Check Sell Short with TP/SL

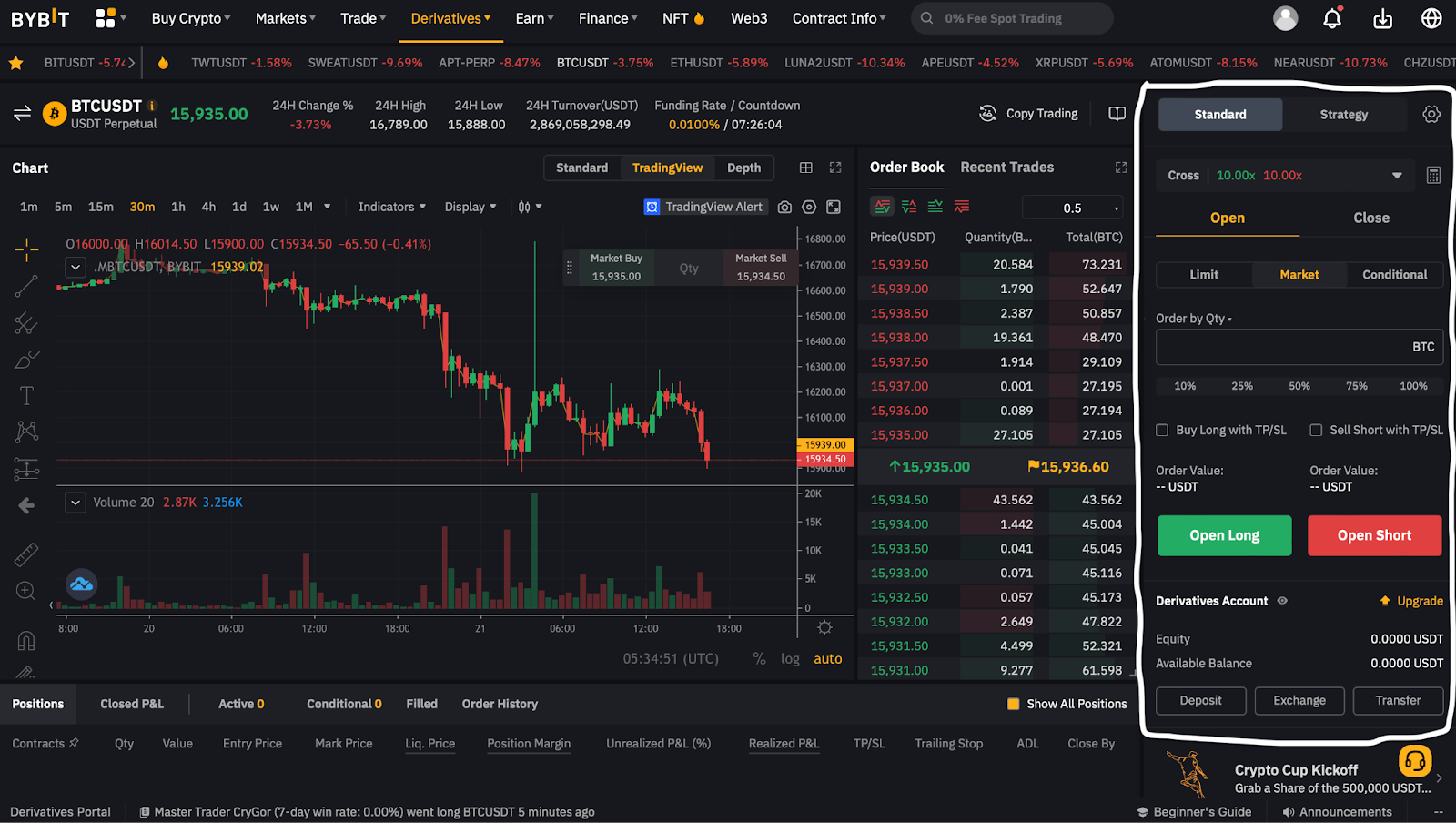coord(1316,431)
